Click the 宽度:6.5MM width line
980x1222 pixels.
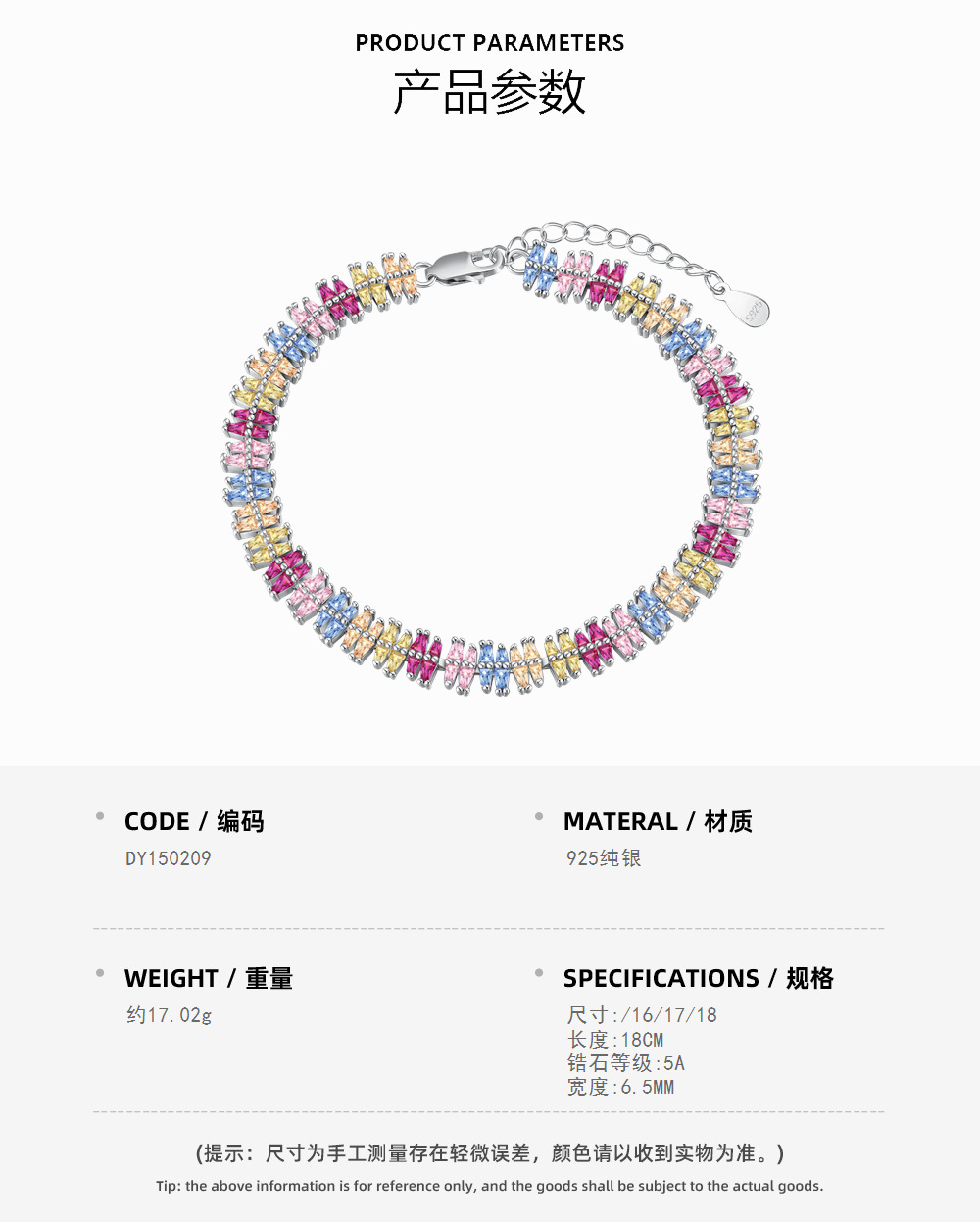[x=620, y=1087]
